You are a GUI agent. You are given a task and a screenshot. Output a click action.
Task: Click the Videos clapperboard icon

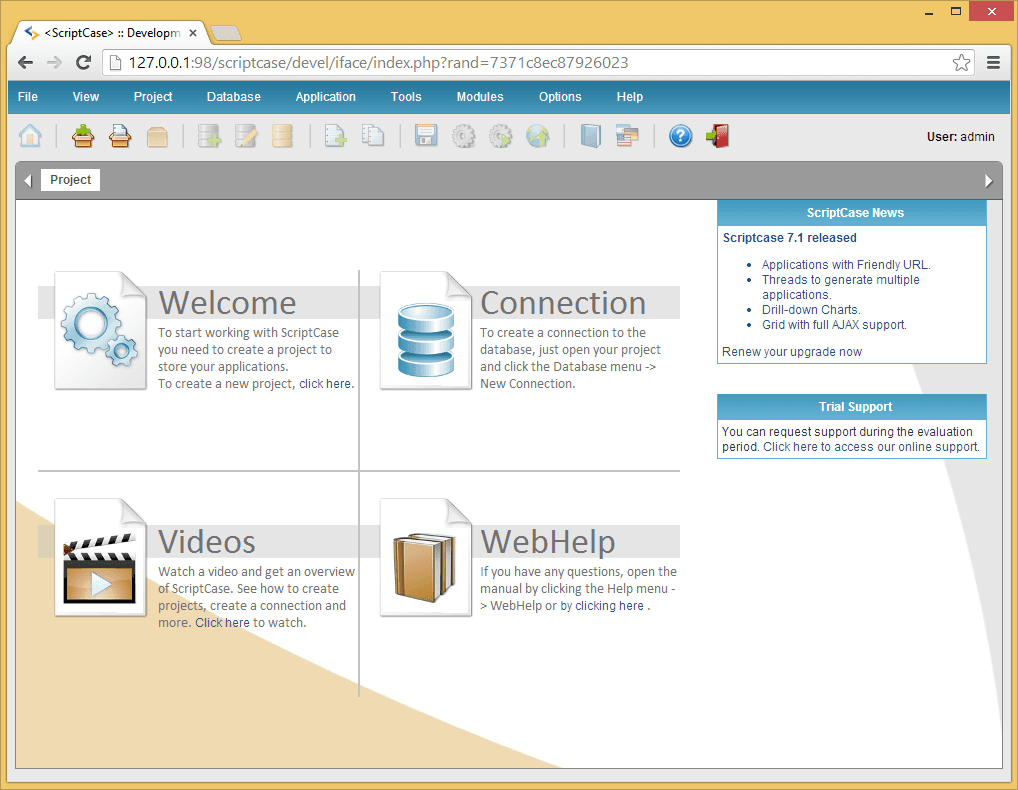tap(101, 558)
